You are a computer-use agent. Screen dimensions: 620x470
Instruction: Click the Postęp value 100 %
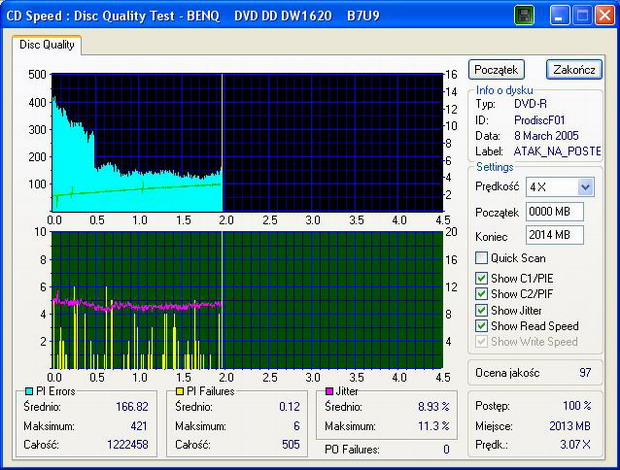[x=577, y=406]
